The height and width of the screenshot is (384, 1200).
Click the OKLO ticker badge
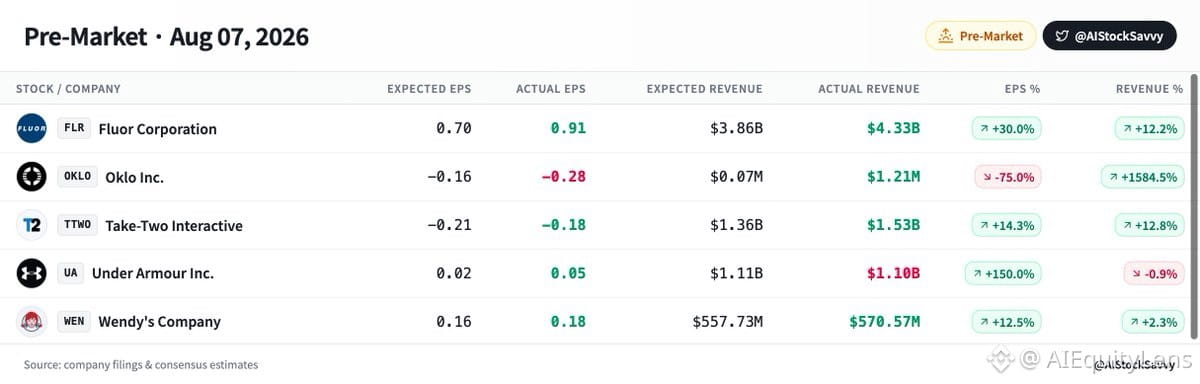pyautogui.click(x=77, y=176)
